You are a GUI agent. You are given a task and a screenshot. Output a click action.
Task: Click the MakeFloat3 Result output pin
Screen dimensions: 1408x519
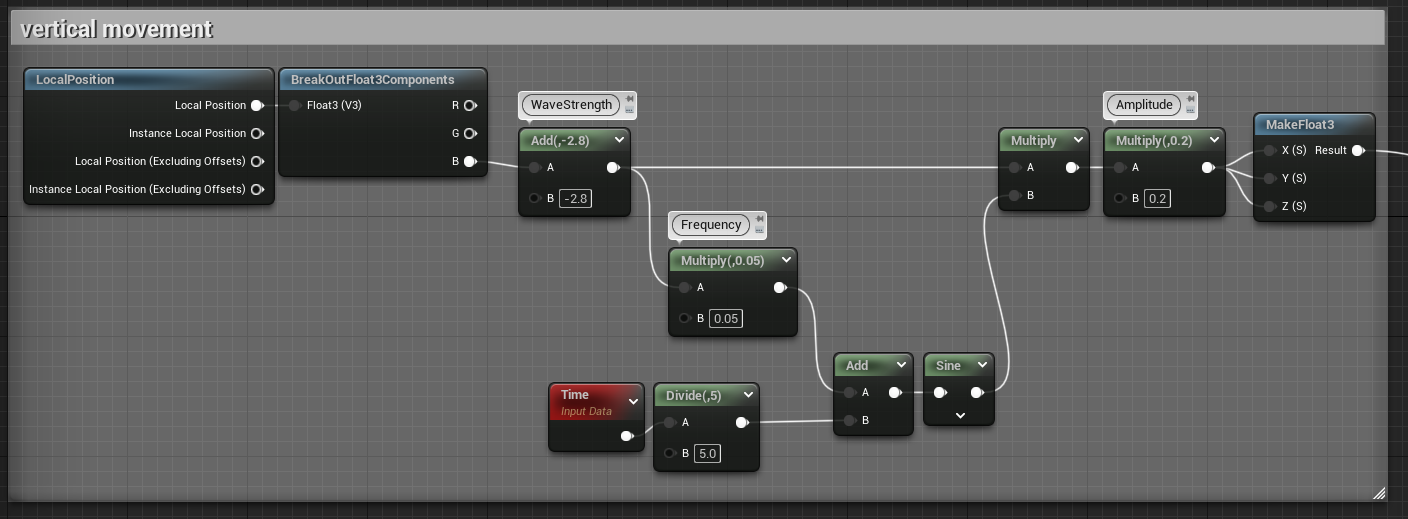point(1357,151)
